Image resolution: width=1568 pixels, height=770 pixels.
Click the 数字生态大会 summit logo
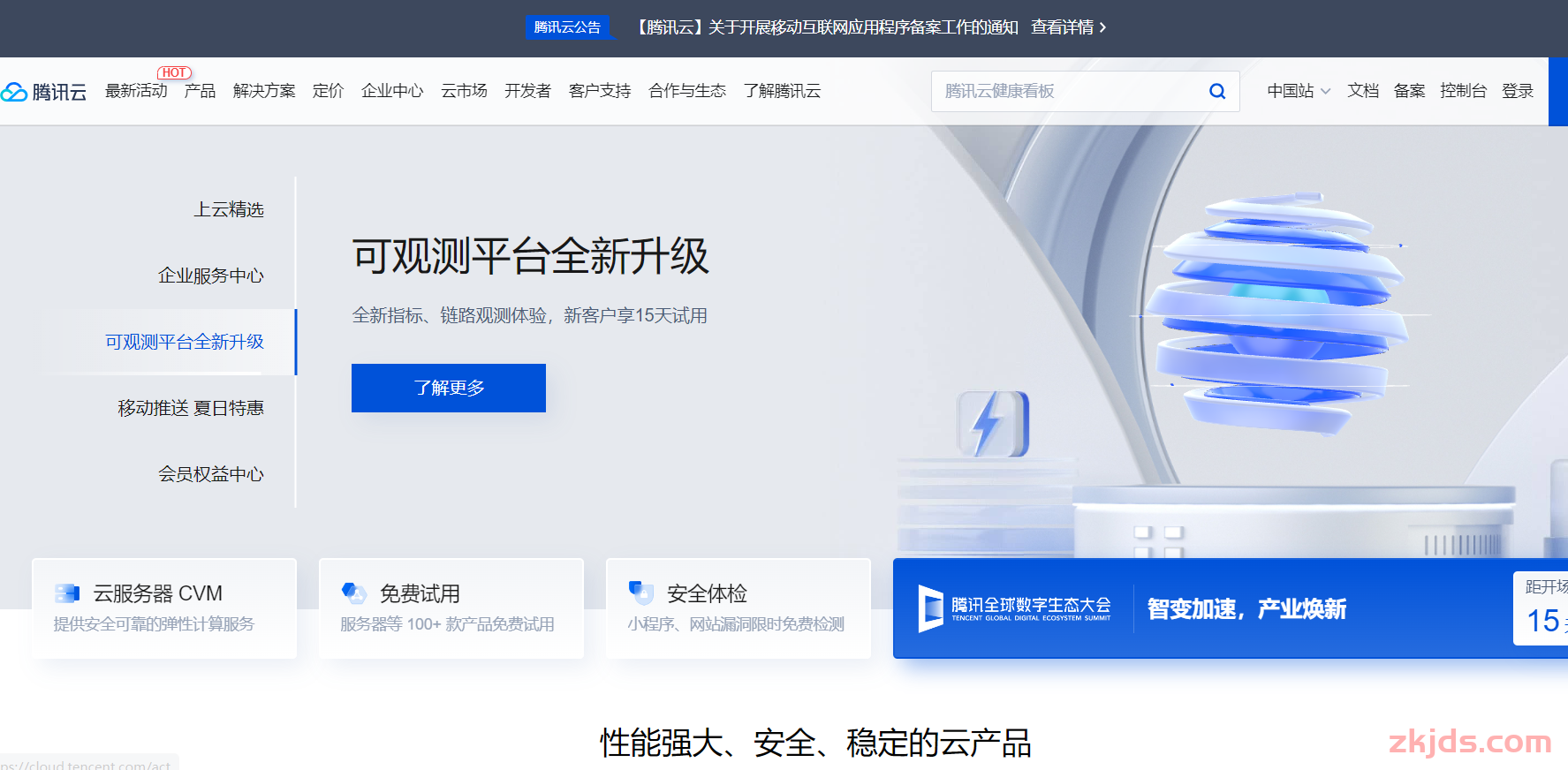tap(1014, 608)
